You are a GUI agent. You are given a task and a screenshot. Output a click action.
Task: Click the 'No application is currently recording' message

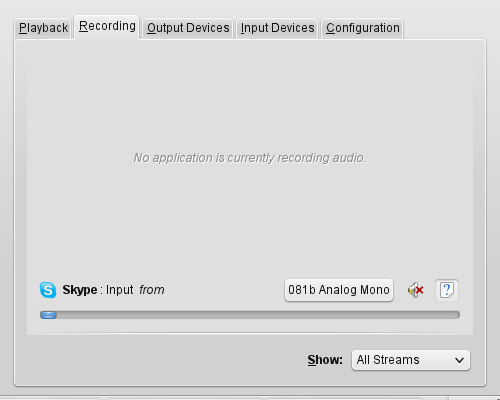pos(250,158)
